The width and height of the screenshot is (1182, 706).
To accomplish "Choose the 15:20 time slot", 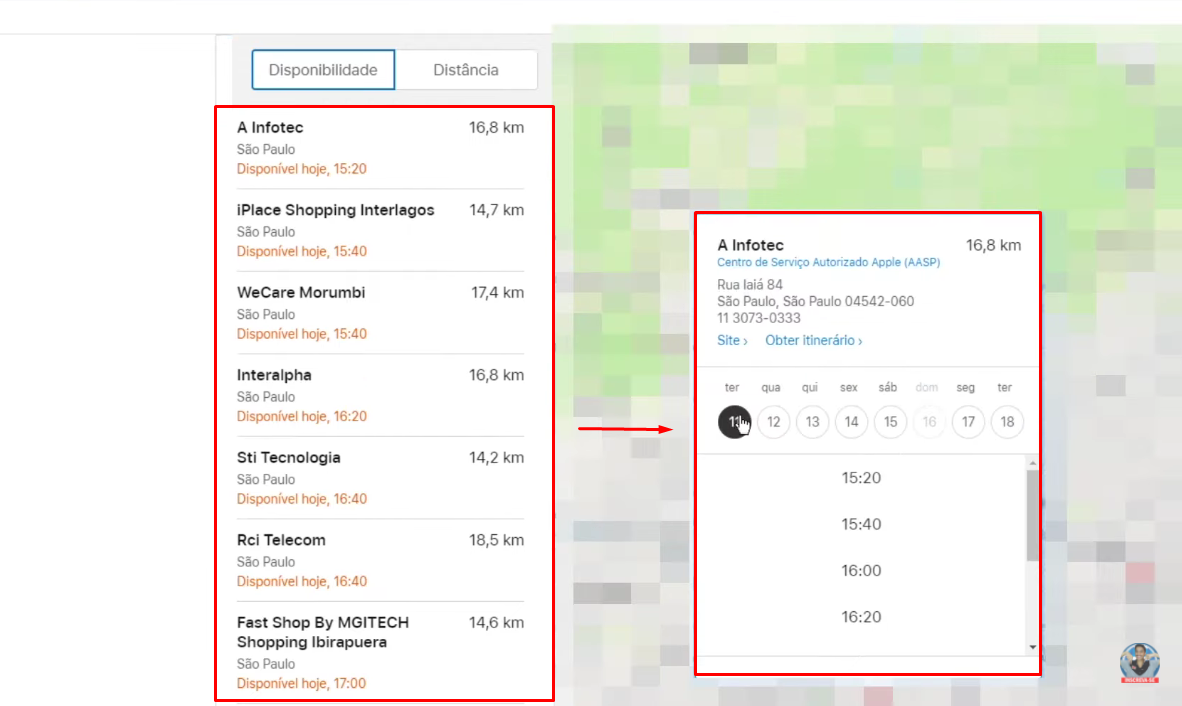I will point(861,478).
